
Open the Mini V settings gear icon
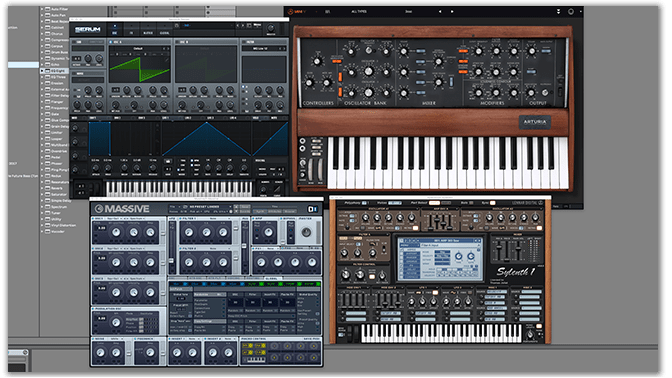tap(571, 12)
